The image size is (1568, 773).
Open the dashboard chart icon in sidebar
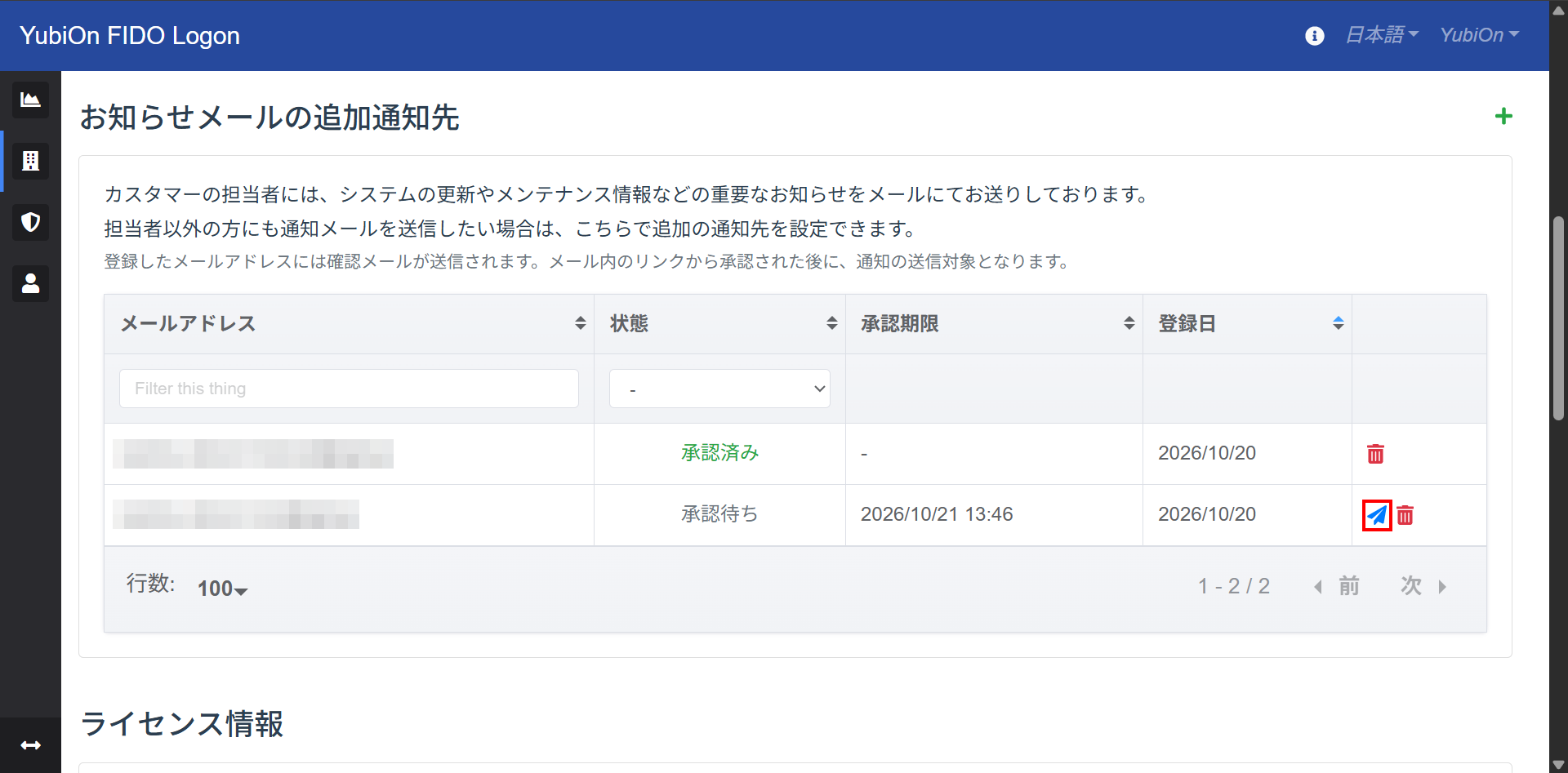(x=30, y=100)
